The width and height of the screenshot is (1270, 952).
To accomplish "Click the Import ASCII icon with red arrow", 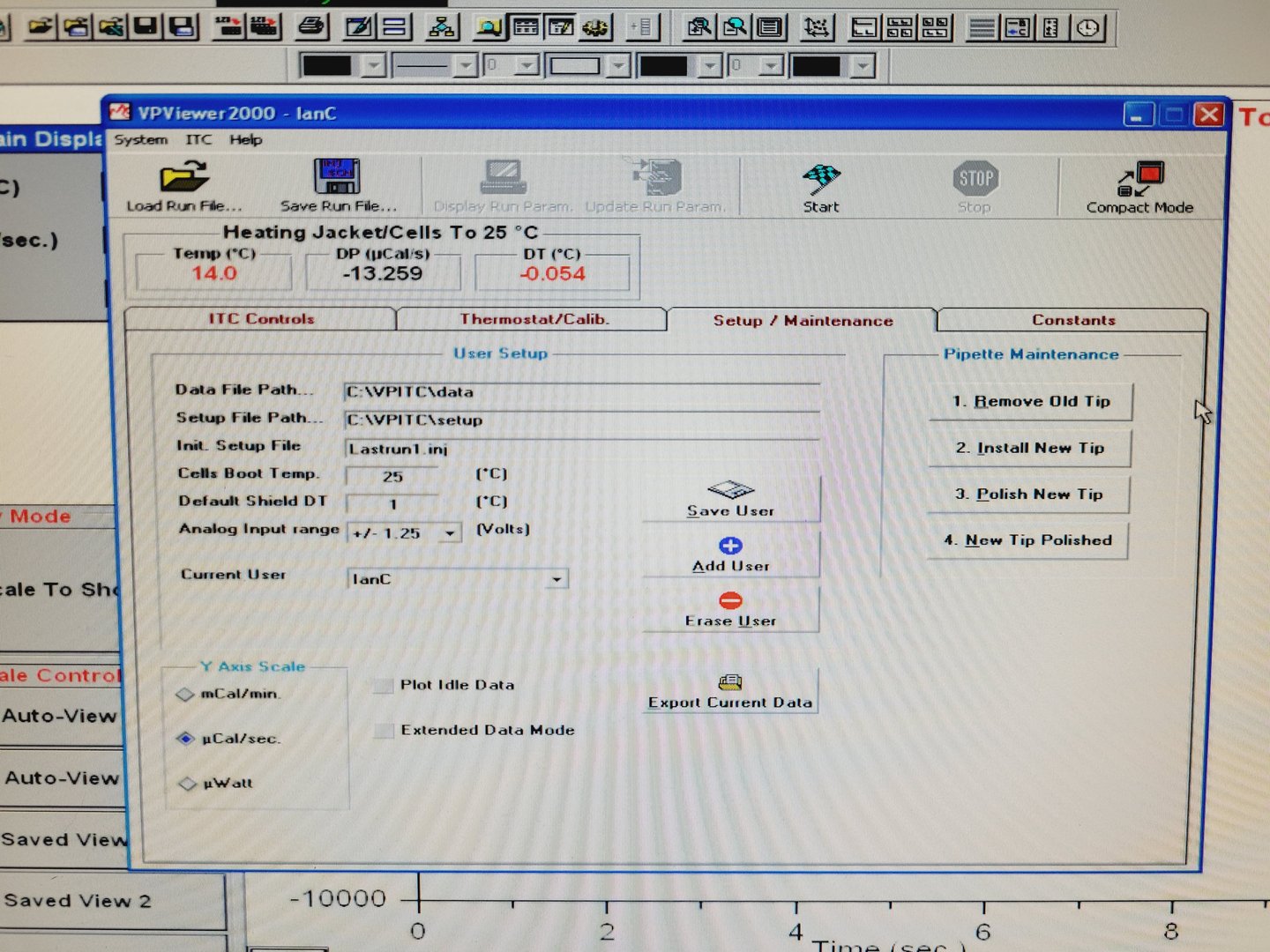I will pos(228,26).
